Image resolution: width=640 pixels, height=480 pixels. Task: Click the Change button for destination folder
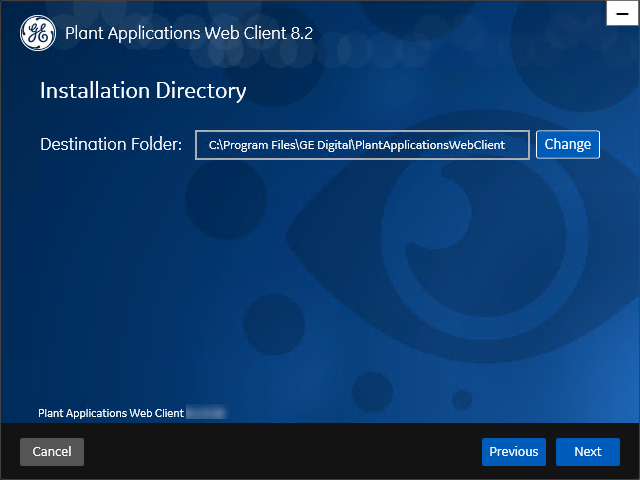[568, 144]
